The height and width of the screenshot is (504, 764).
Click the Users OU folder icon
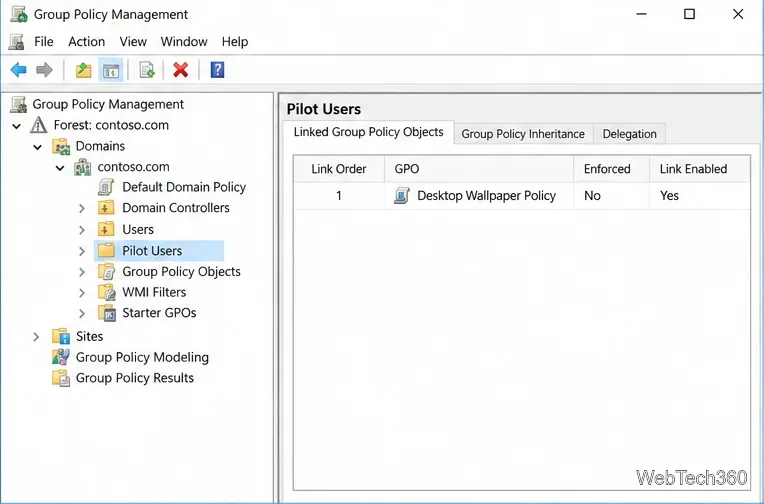click(106, 230)
